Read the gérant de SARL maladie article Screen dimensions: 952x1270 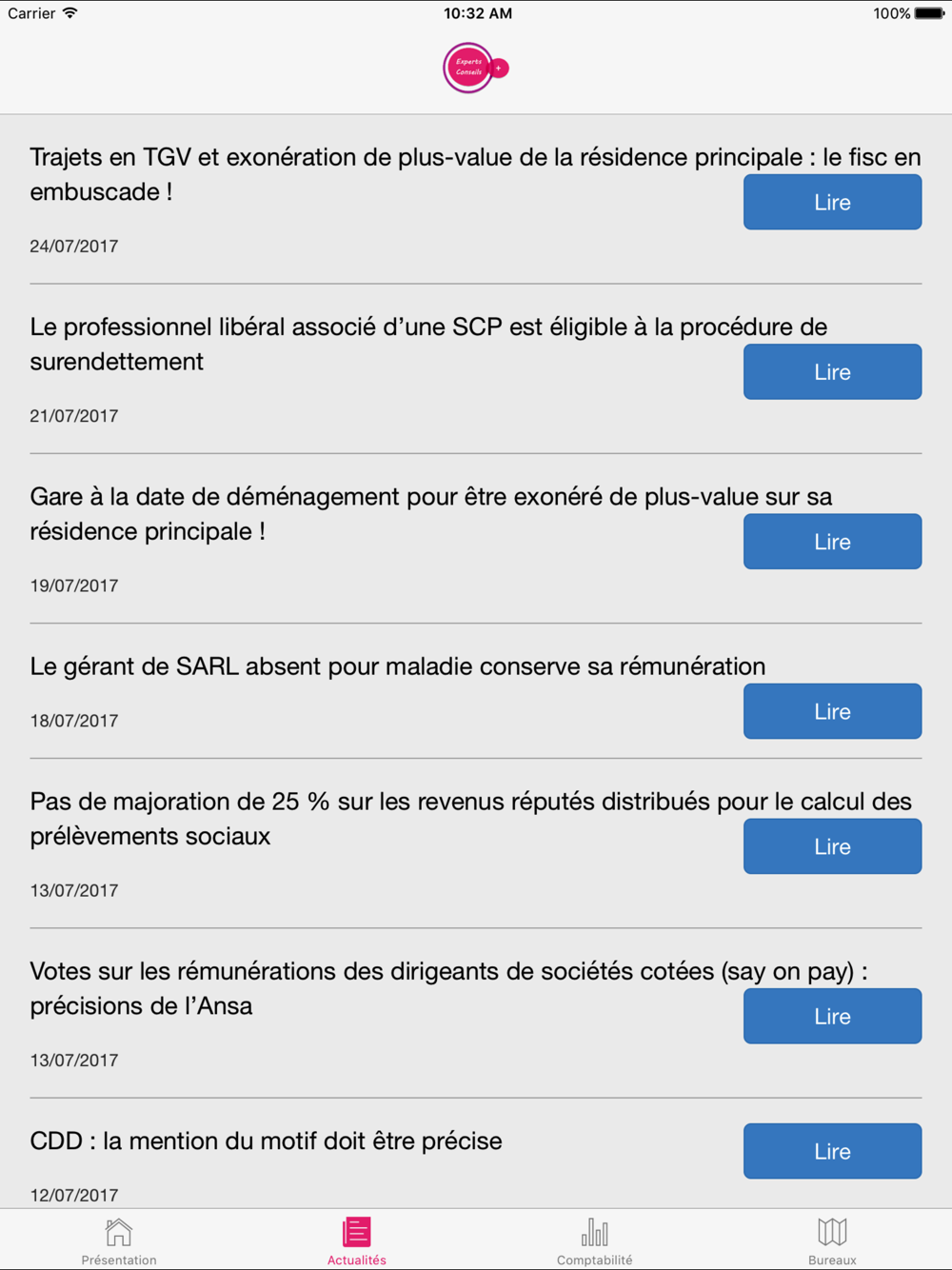pyautogui.click(x=832, y=711)
